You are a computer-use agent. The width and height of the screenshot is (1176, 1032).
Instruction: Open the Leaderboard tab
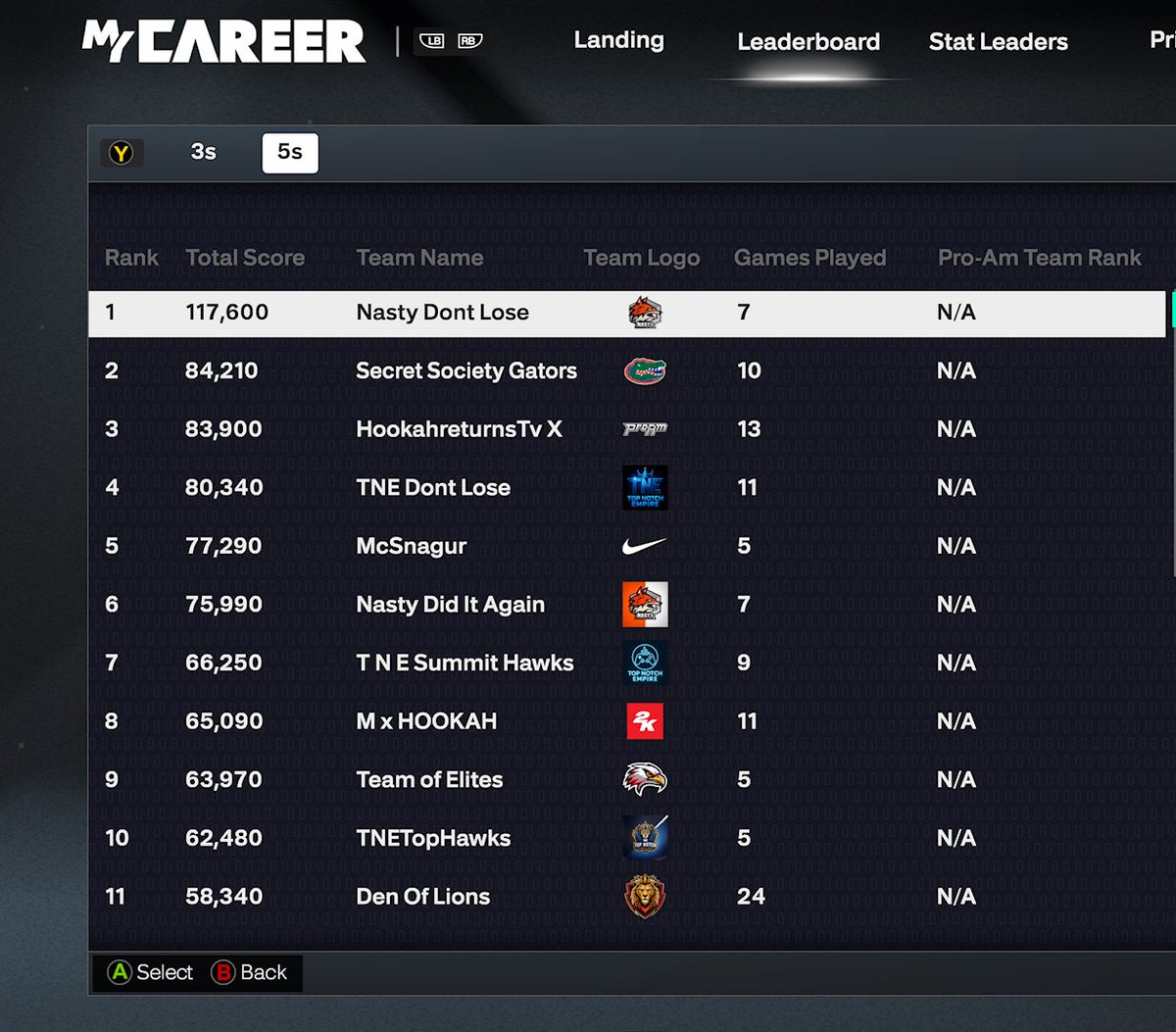(808, 42)
